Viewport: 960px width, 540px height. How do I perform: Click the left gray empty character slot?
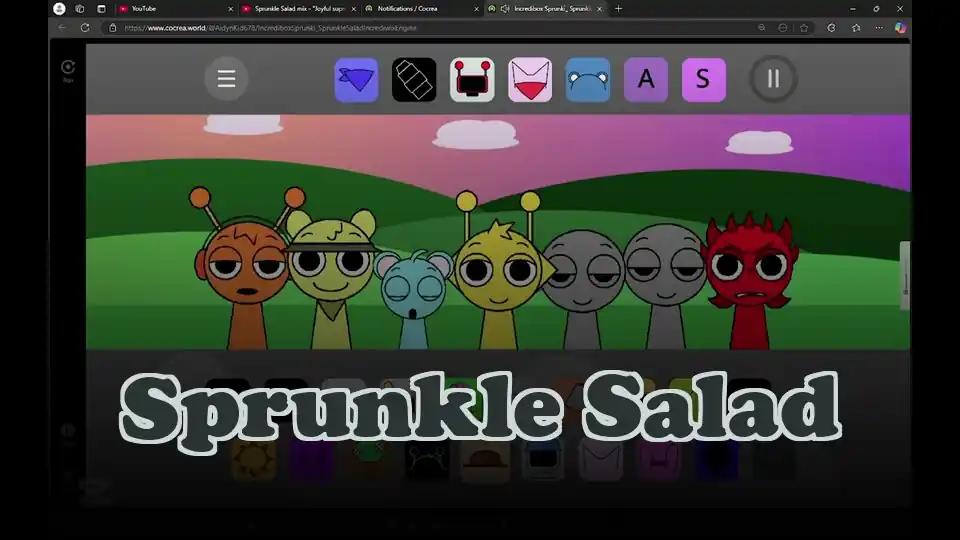tap(582, 288)
